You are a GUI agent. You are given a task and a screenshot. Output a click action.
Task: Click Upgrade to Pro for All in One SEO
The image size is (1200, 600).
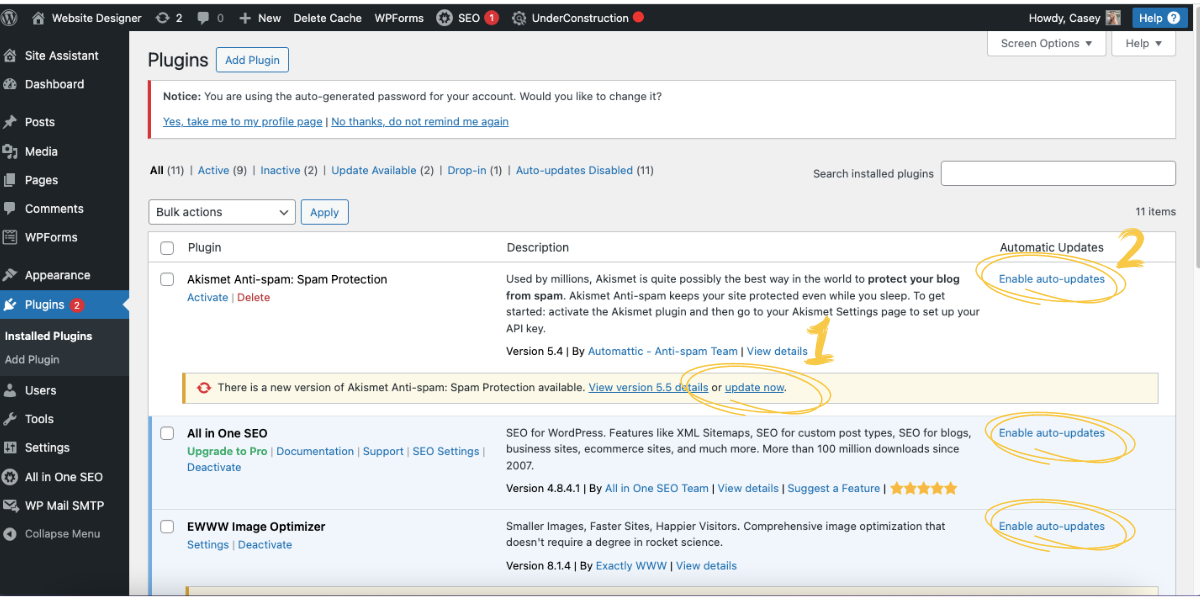227,452
